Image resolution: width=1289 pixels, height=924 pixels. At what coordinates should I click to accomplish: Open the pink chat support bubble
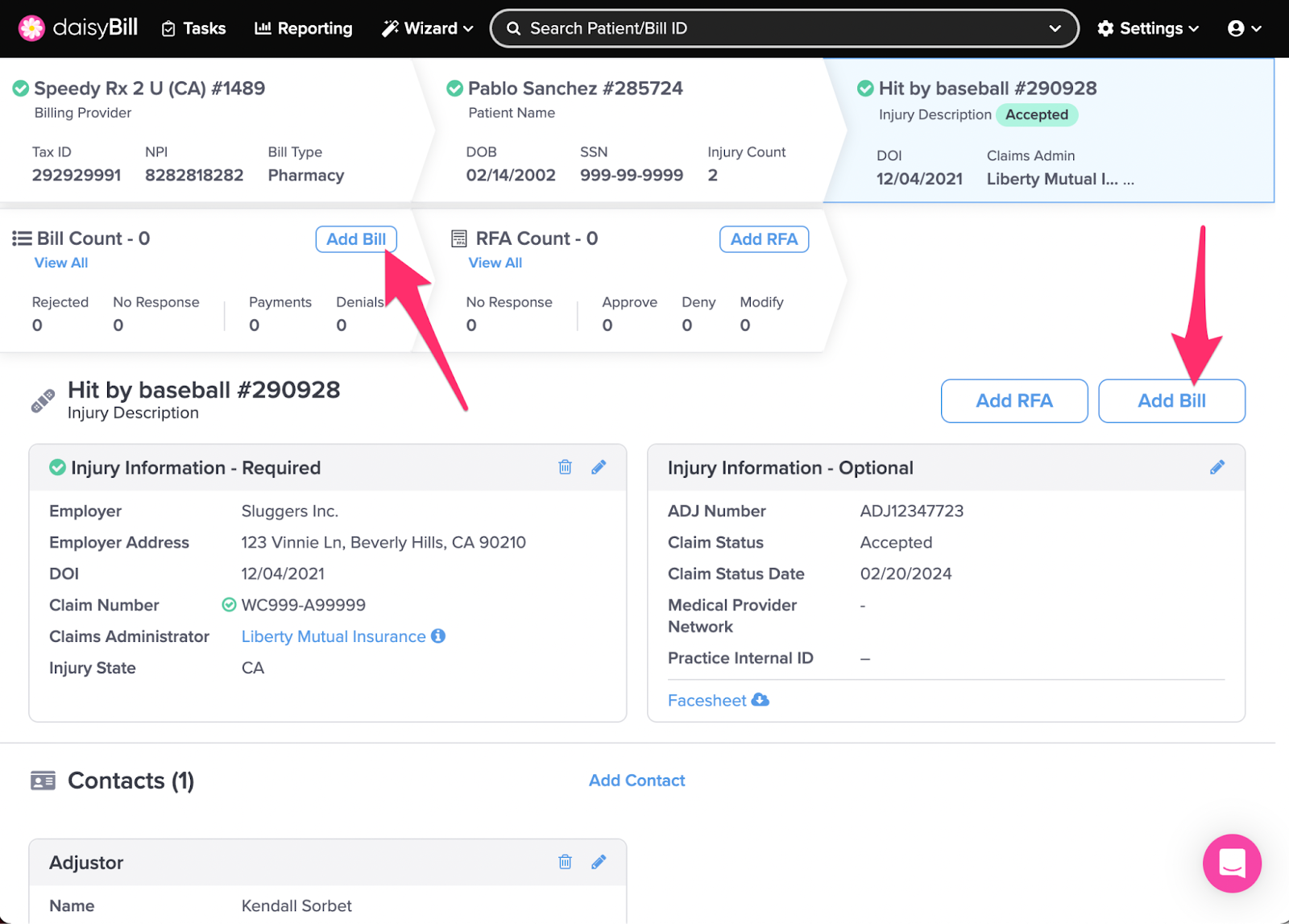pos(1231,863)
